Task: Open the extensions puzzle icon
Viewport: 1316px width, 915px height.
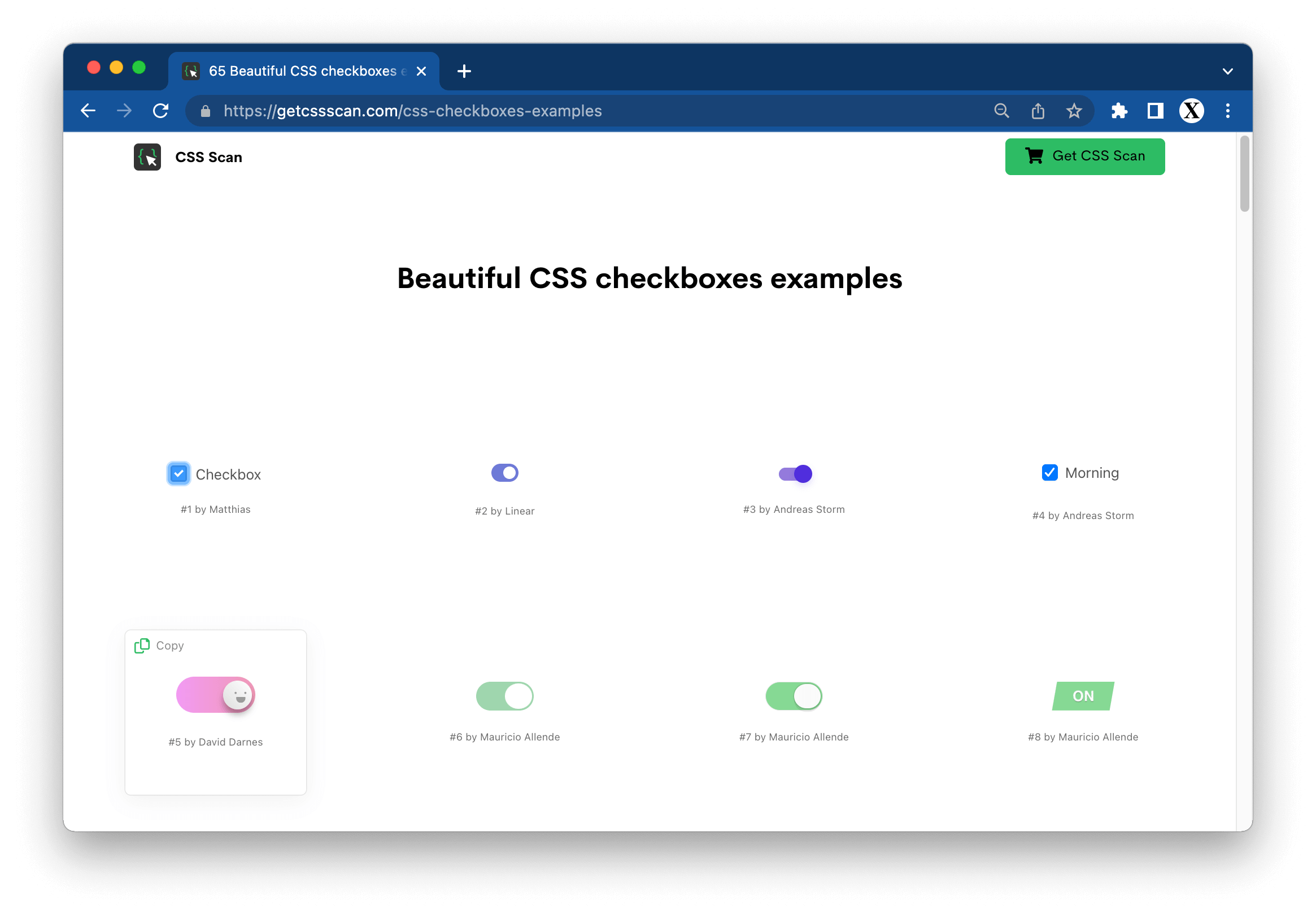Action: pyautogui.click(x=1119, y=111)
